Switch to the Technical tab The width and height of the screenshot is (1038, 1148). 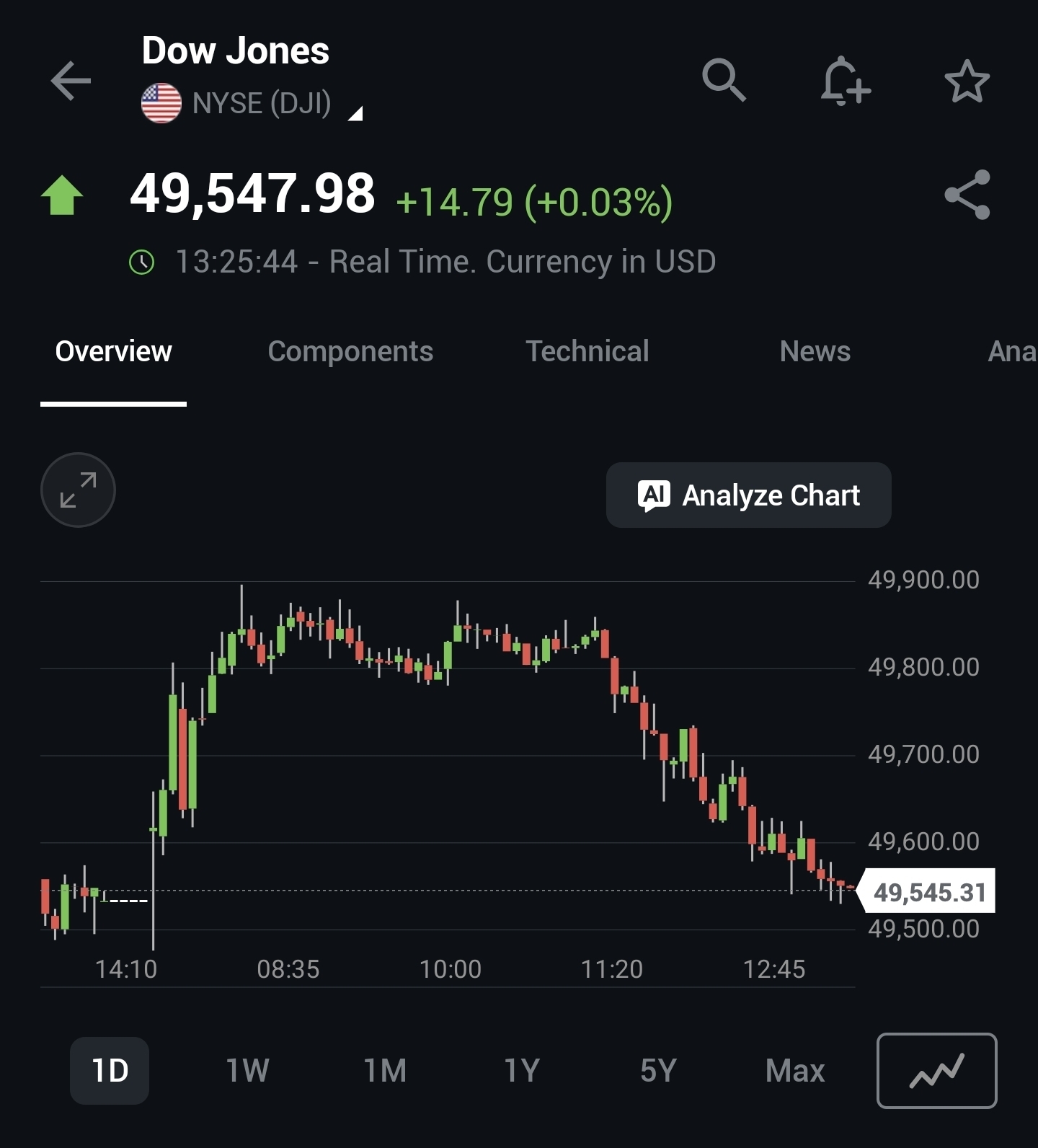[x=587, y=351]
